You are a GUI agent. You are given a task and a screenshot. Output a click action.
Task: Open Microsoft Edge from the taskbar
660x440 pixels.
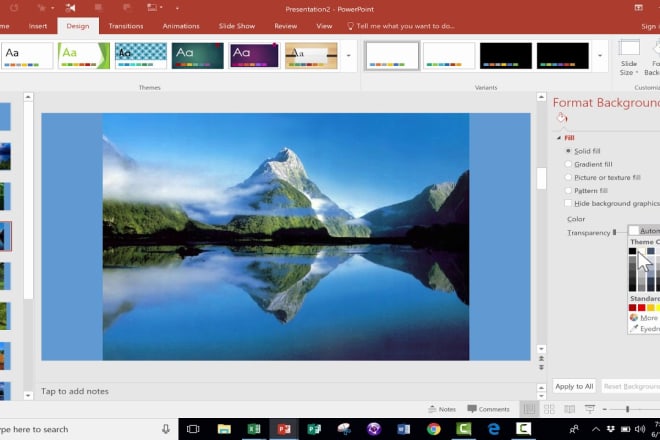point(493,429)
